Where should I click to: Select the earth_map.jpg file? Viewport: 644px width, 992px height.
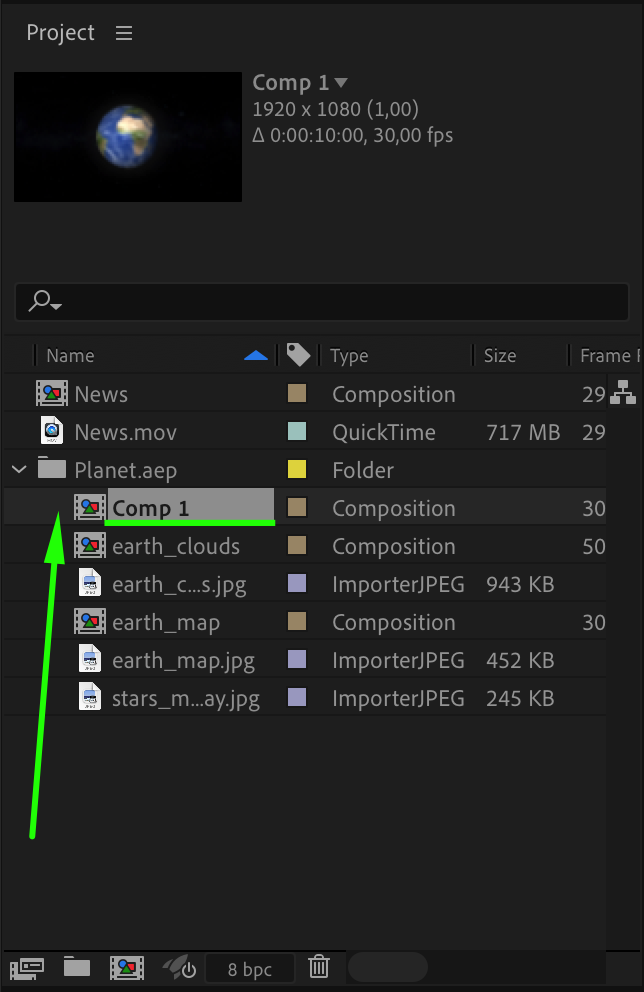coord(183,660)
